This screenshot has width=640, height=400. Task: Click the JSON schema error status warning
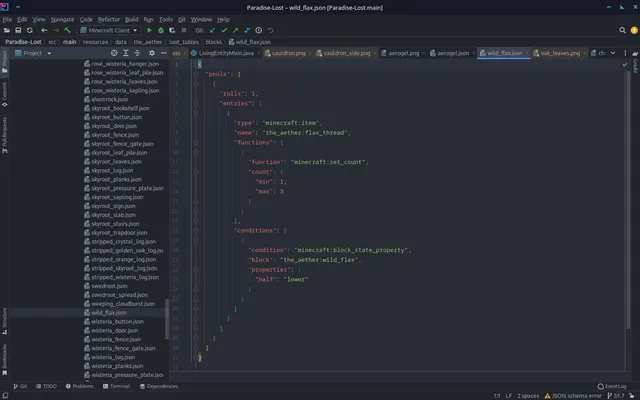(x=573, y=396)
